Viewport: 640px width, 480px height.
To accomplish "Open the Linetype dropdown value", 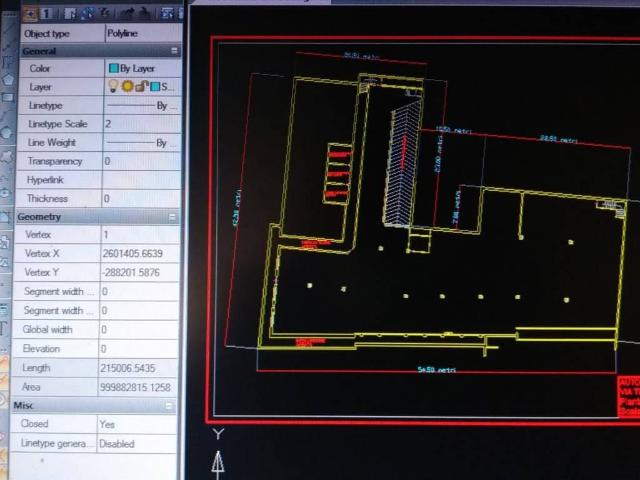I will click(140, 106).
